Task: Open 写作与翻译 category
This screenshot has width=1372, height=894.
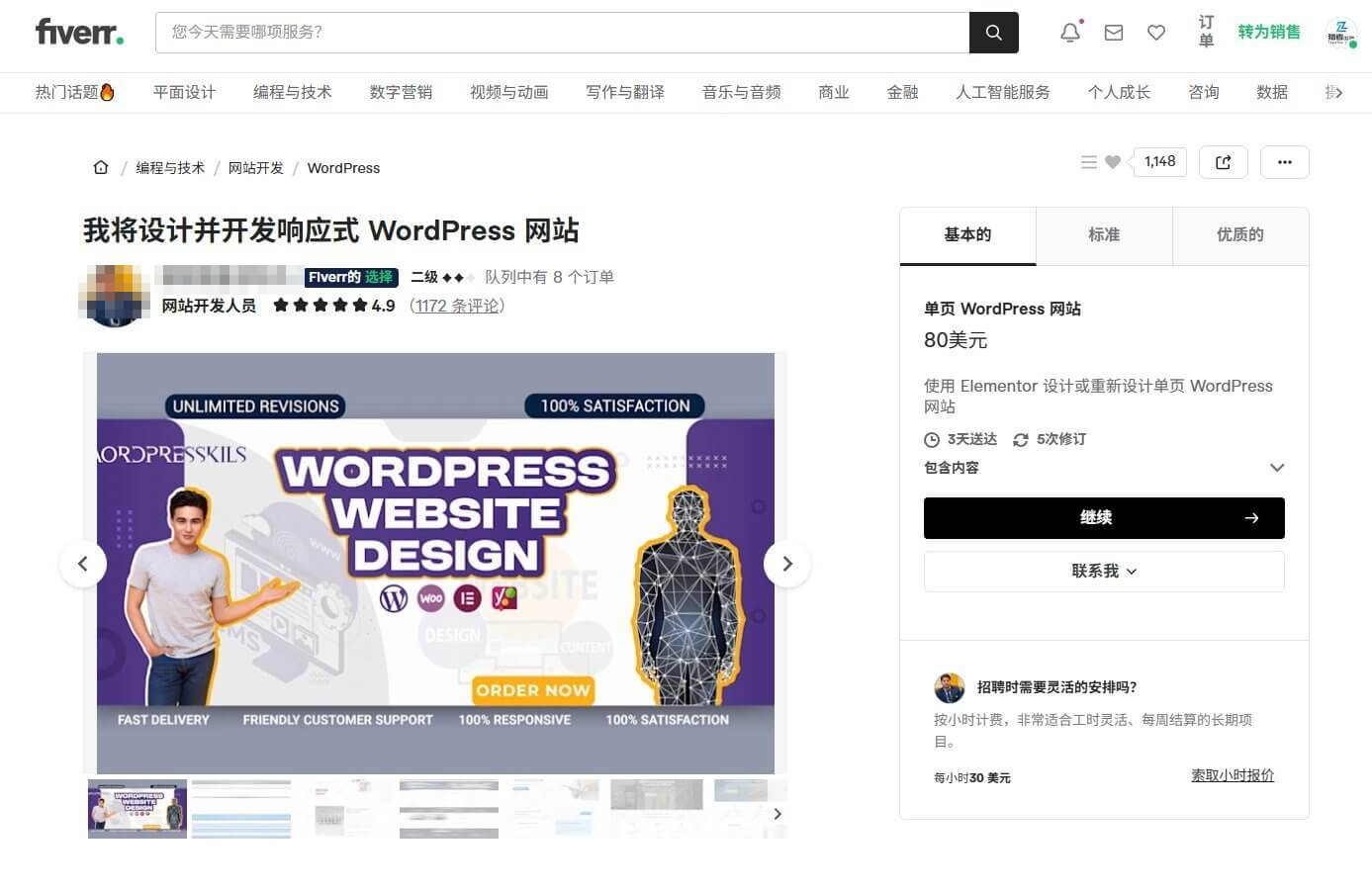Action: 625,92
